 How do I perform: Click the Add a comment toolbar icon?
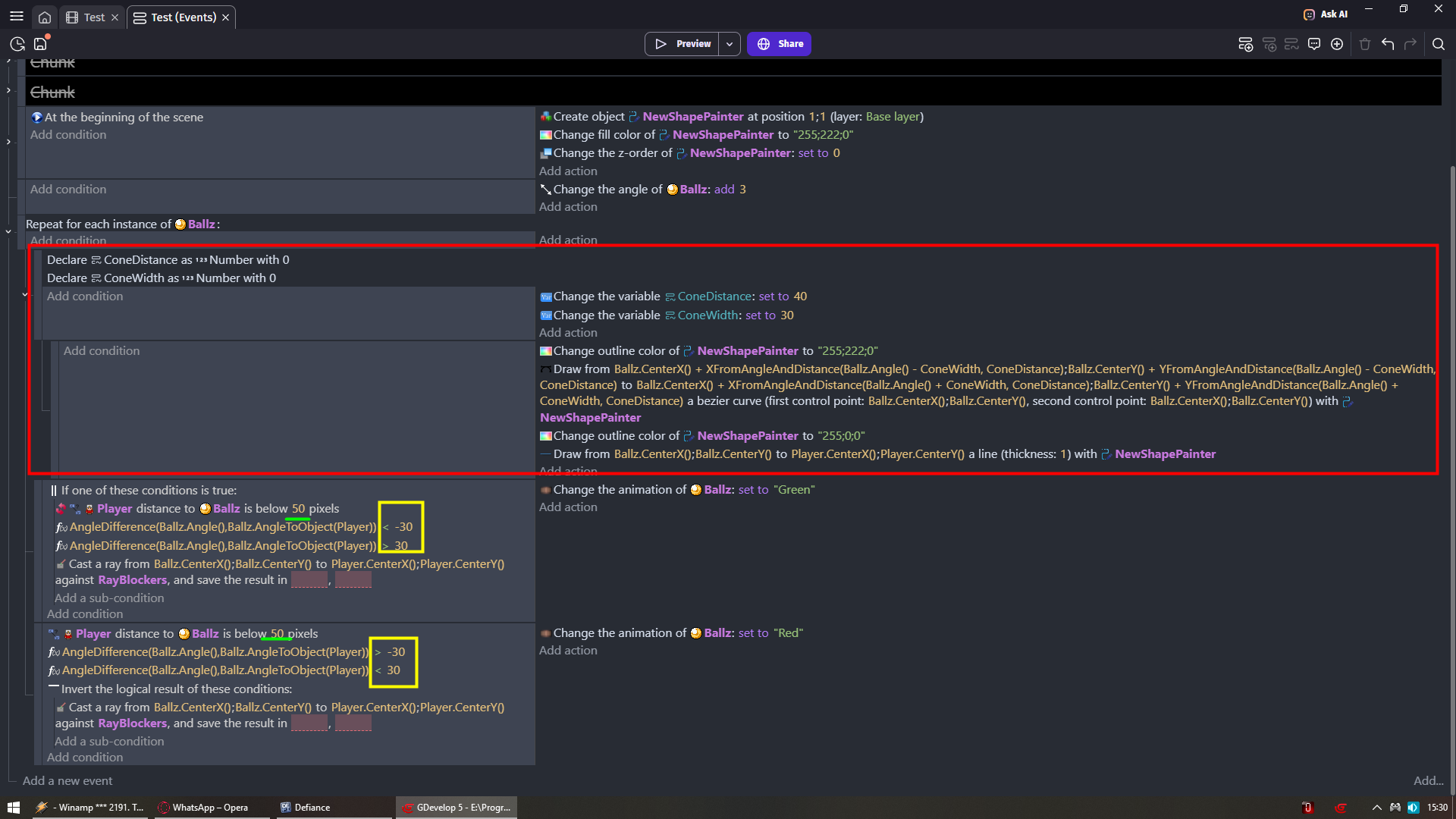tap(1314, 44)
